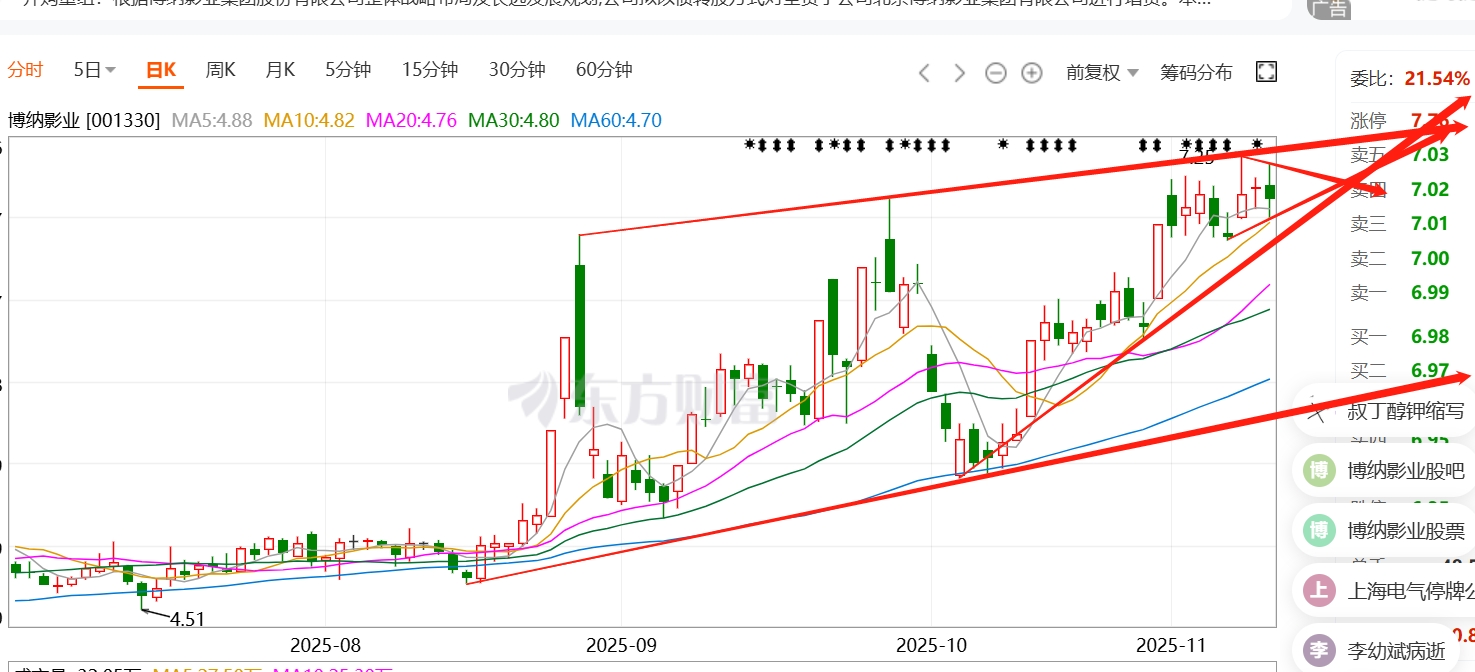Switch to the 周K weekly tab
1475x672 pixels.
[220, 70]
